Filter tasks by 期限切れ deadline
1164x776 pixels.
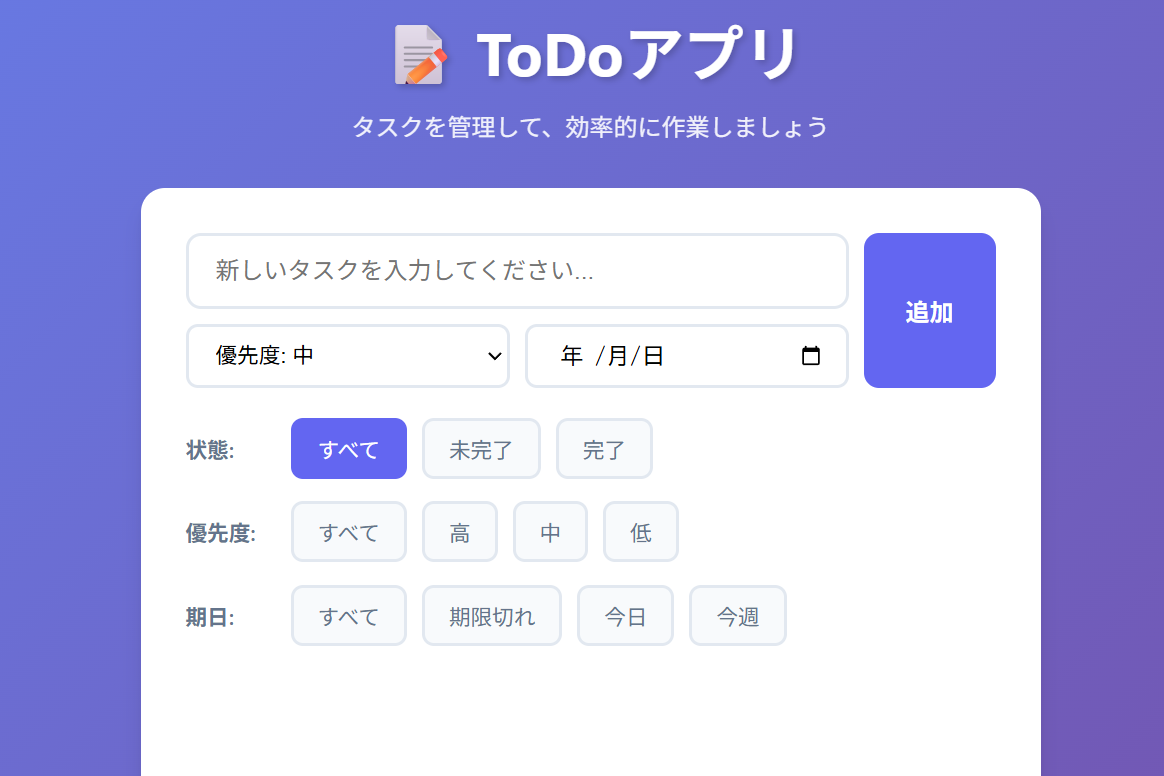491,615
